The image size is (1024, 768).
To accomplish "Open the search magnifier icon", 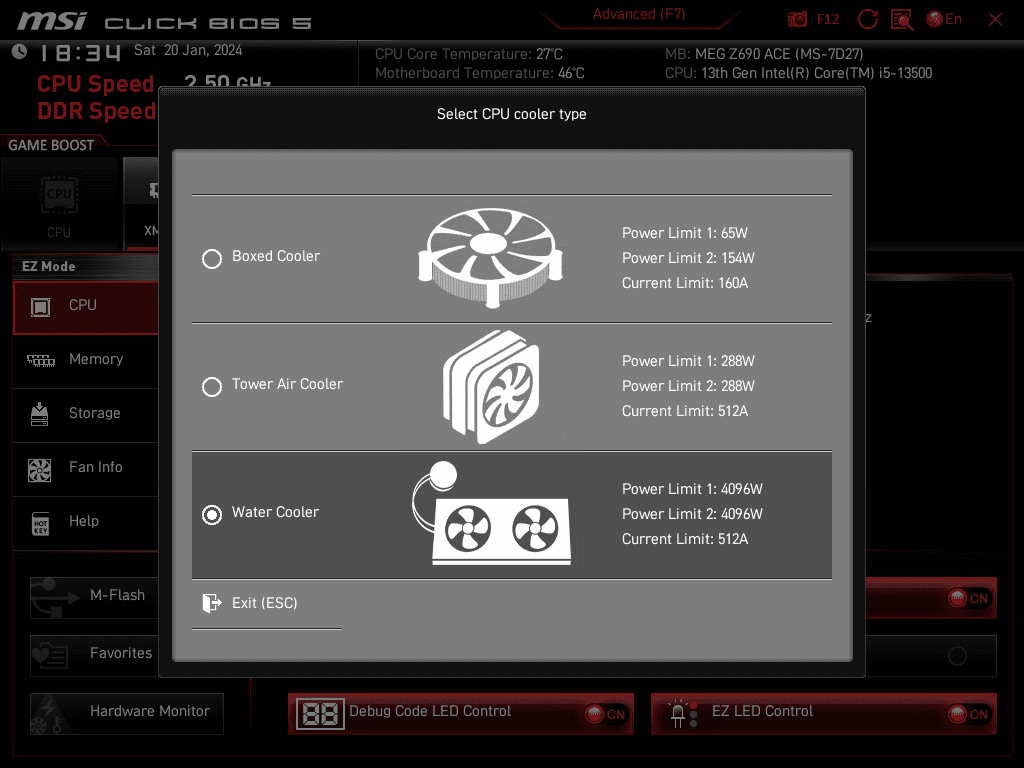I will tap(902, 20).
